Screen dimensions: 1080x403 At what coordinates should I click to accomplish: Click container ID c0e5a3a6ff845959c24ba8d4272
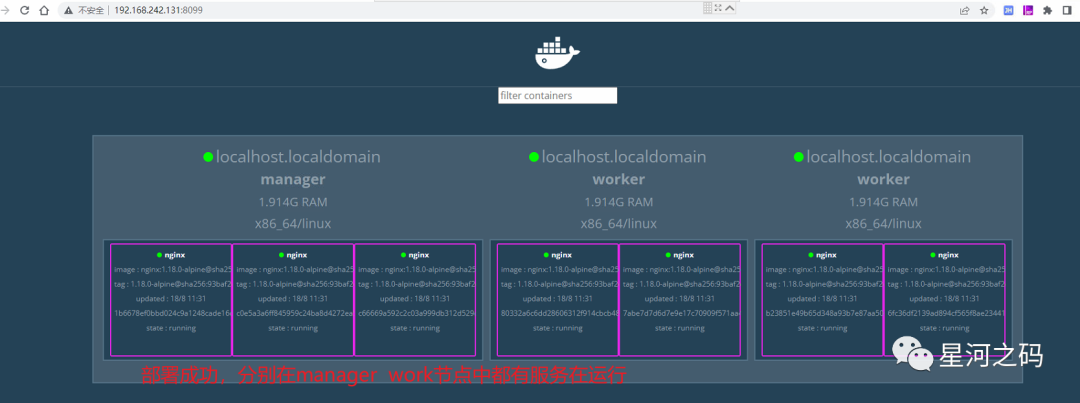click(x=293, y=313)
